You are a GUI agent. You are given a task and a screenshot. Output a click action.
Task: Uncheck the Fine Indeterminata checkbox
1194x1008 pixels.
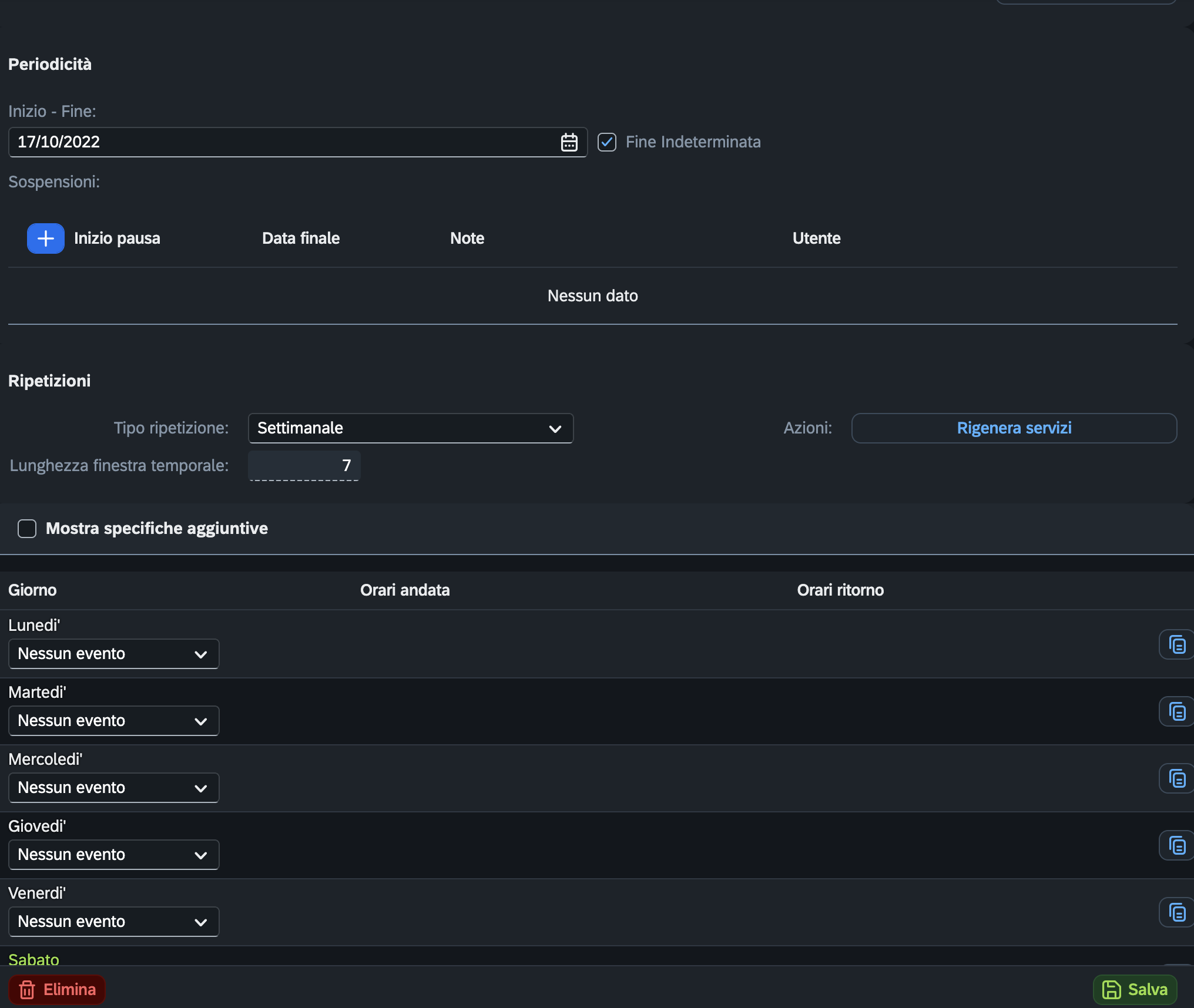pos(607,142)
